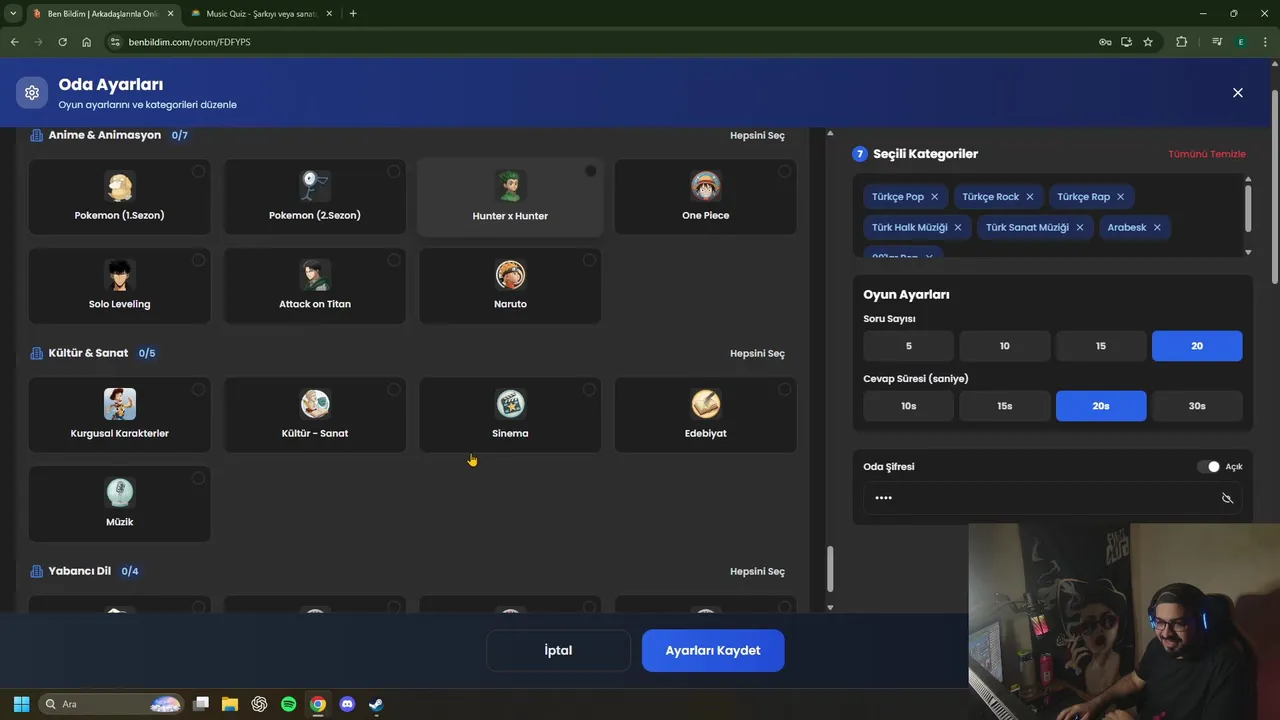The image size is (1280, 720).
Task: Remove the Türkçe Rock selected category
Action: 1029,197
